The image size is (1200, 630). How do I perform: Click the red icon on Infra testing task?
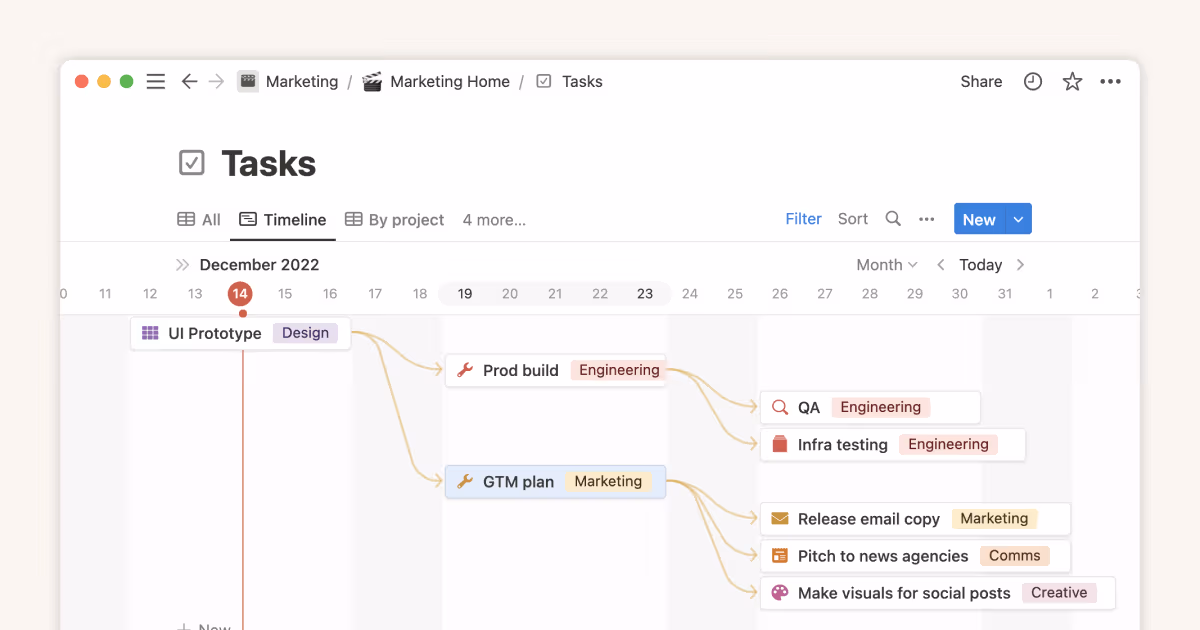click(x=781, y=444)
